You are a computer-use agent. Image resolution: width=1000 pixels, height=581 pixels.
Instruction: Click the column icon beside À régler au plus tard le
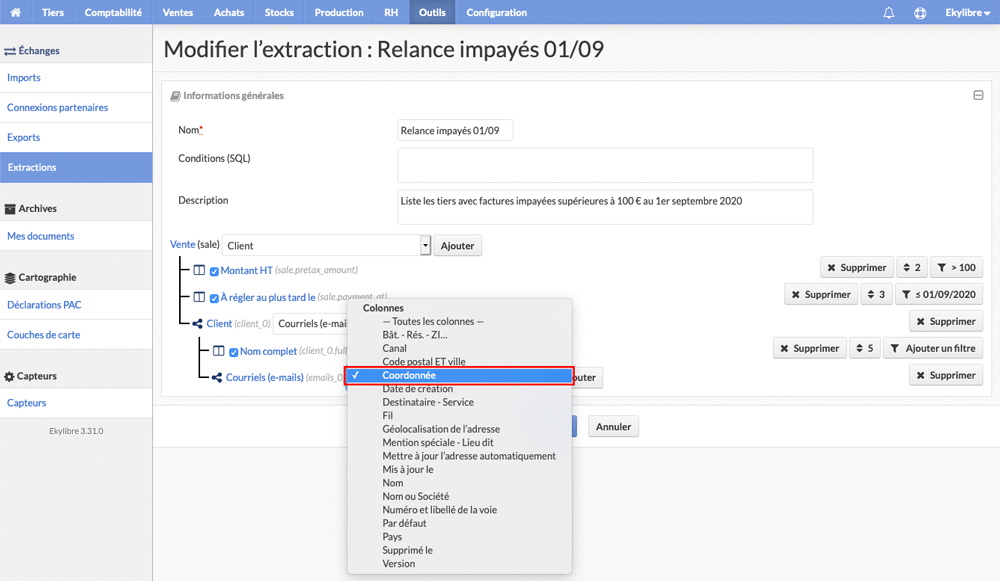(x=199, y=297)
